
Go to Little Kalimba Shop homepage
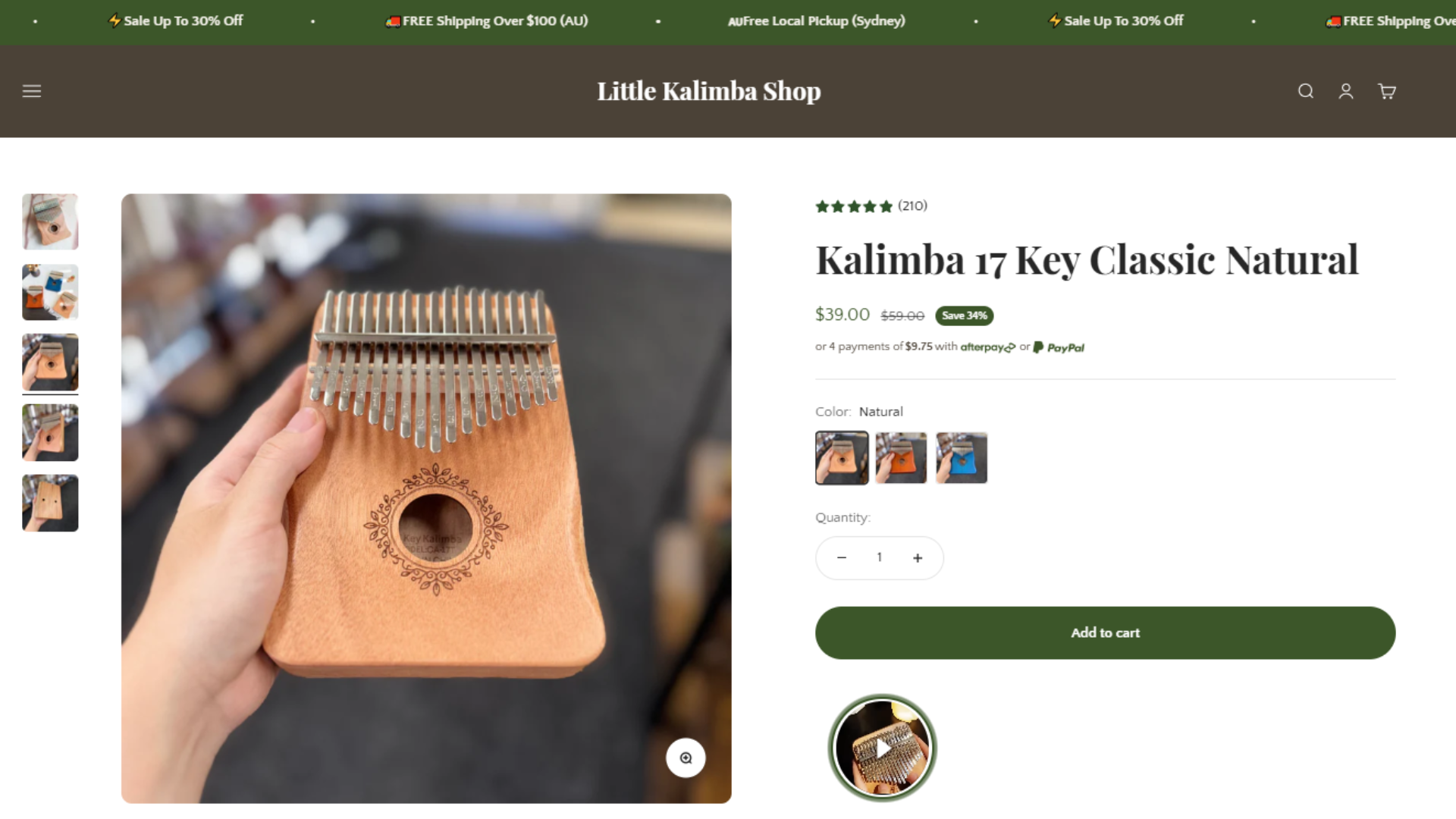coord(708,91)
